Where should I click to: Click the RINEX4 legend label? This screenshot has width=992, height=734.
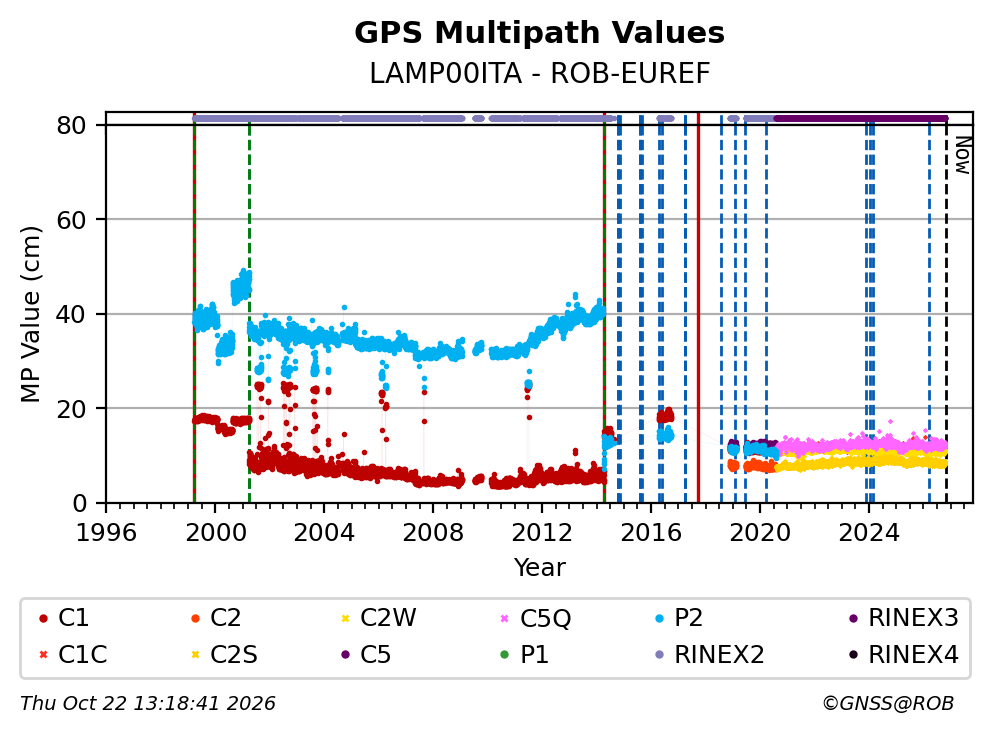click(913, 654)
